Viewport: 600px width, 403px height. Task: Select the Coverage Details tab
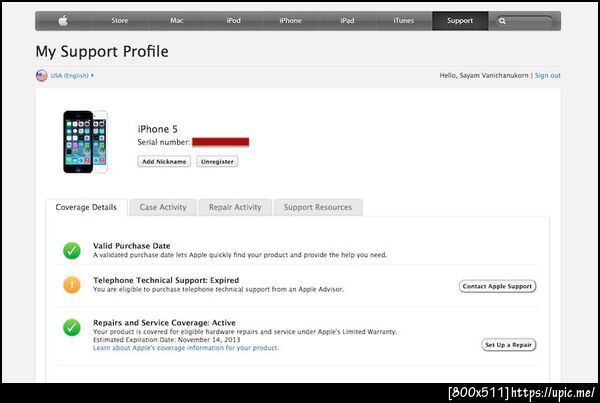(86, 207)
